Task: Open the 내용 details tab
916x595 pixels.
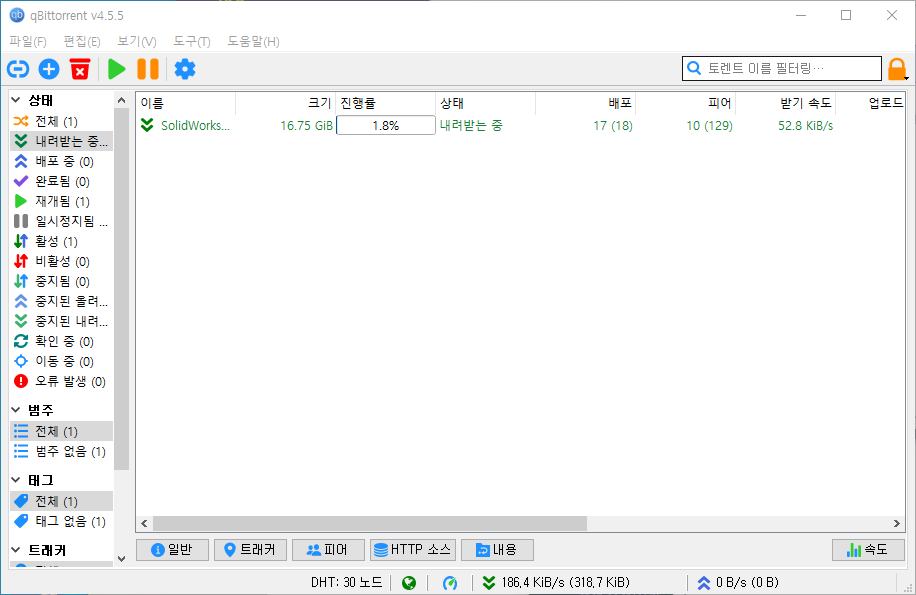Action: tap(497, 549)
